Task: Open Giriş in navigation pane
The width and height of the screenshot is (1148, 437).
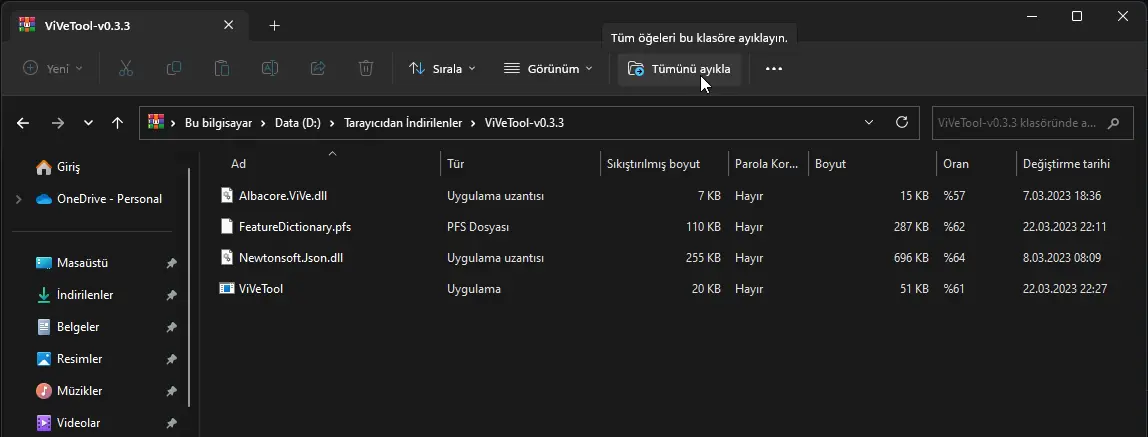Action: click(68, 167)
